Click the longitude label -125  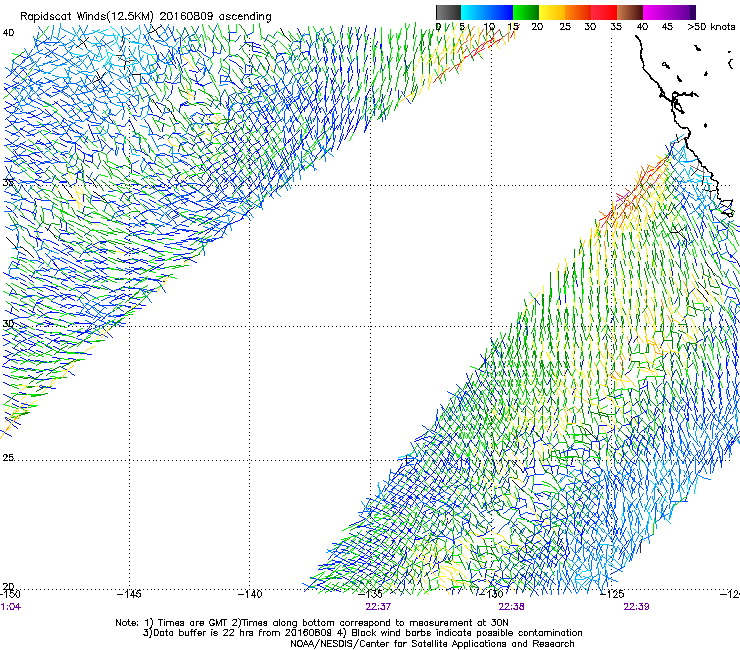coord(612,594)
